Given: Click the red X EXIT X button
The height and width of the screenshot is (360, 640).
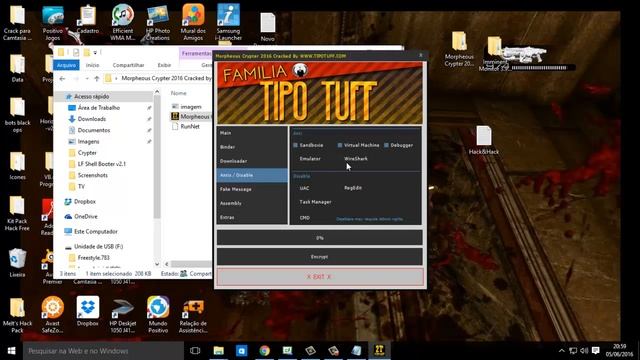Looking at the screenshot, I should (320, 277).
